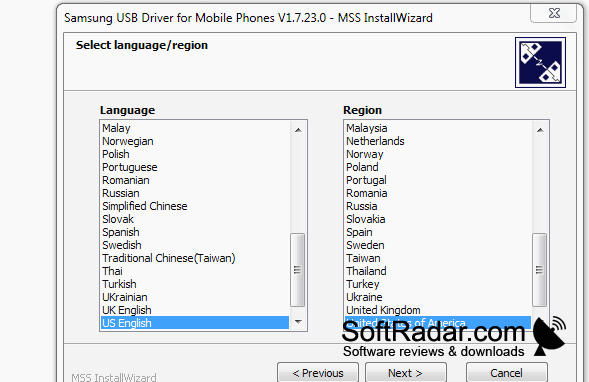The height and width of the screenshot is (382, 589).
Task: Click Region list scroll up arrow
Action: 540,130
